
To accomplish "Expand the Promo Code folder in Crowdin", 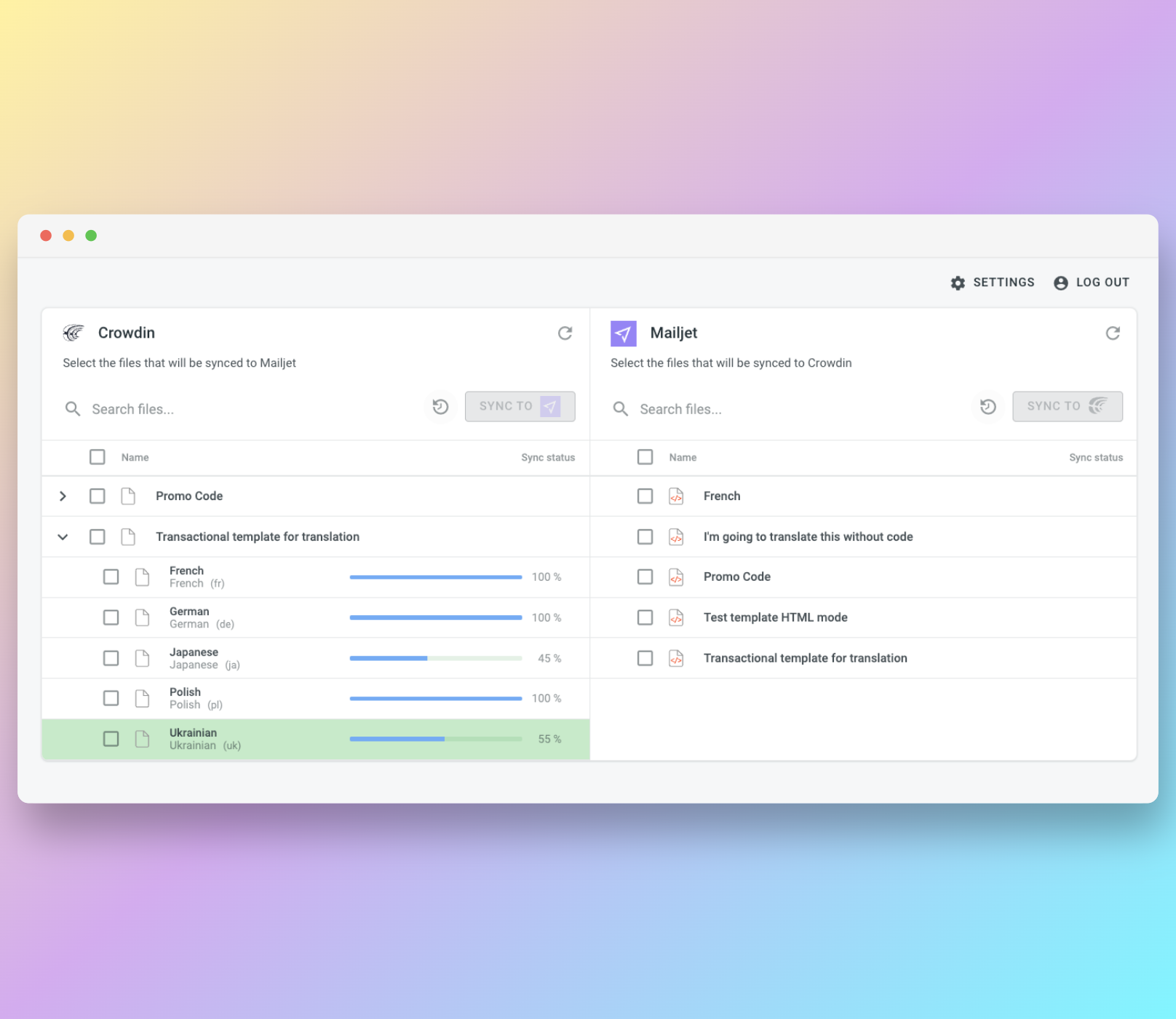I will point(63,496).
